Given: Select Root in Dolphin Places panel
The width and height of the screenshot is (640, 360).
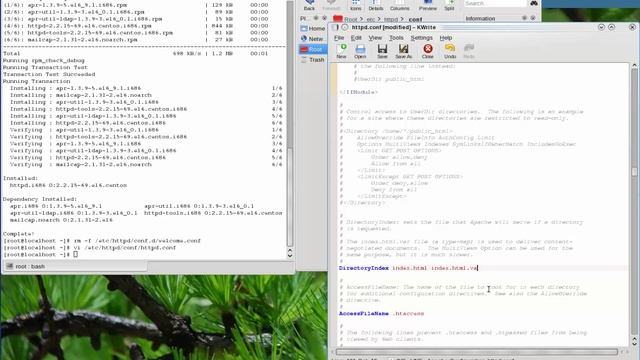Looking at the screenshot, I should click(x=313, y=49).
